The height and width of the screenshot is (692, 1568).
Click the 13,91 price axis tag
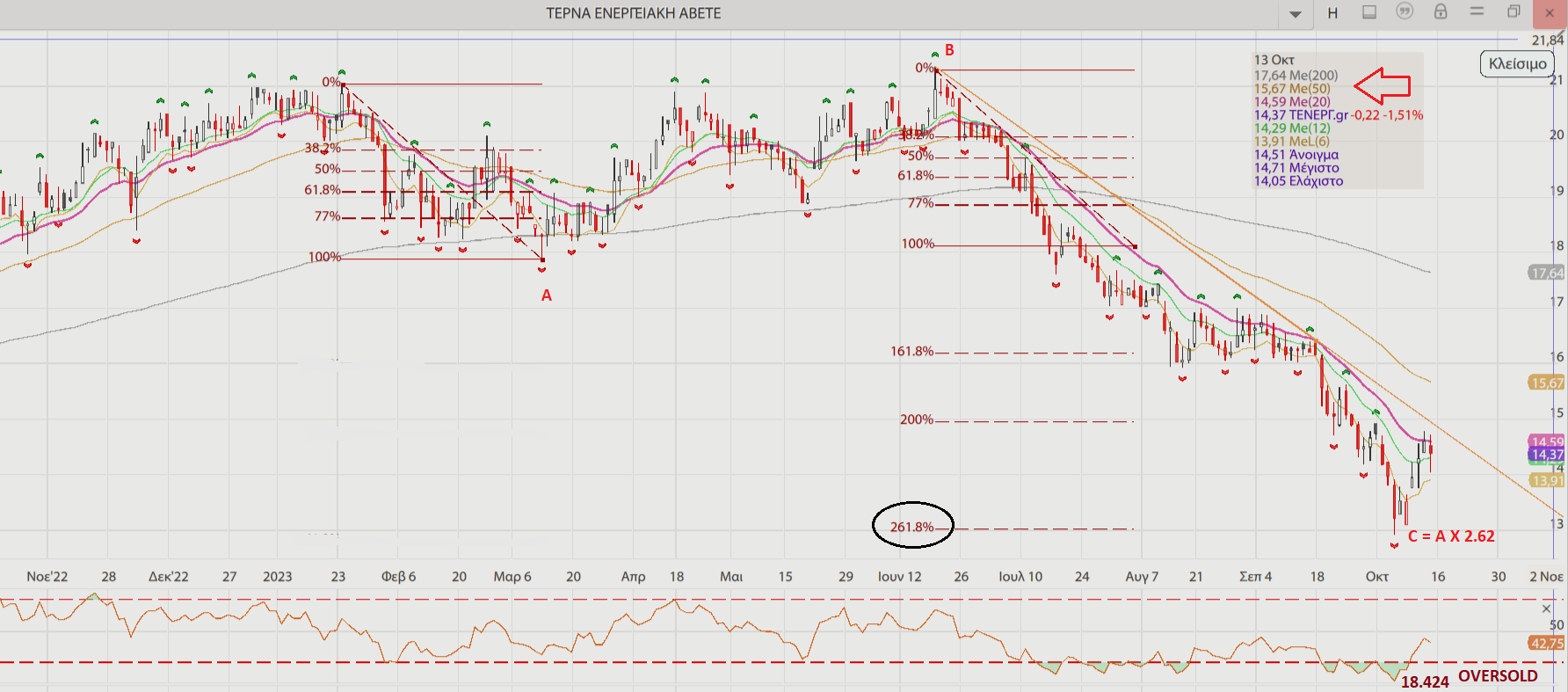1547,480
